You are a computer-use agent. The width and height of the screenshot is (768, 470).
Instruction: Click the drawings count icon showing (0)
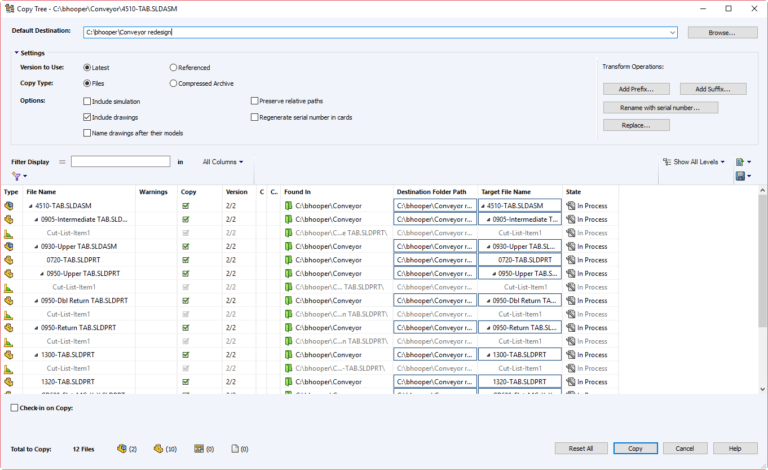pos(199,448)
